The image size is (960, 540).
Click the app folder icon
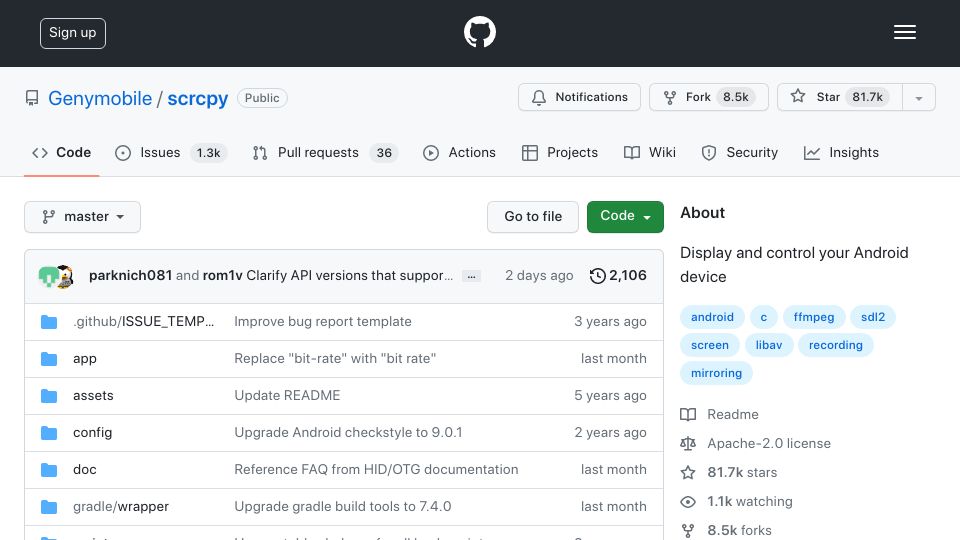point(49,359)
